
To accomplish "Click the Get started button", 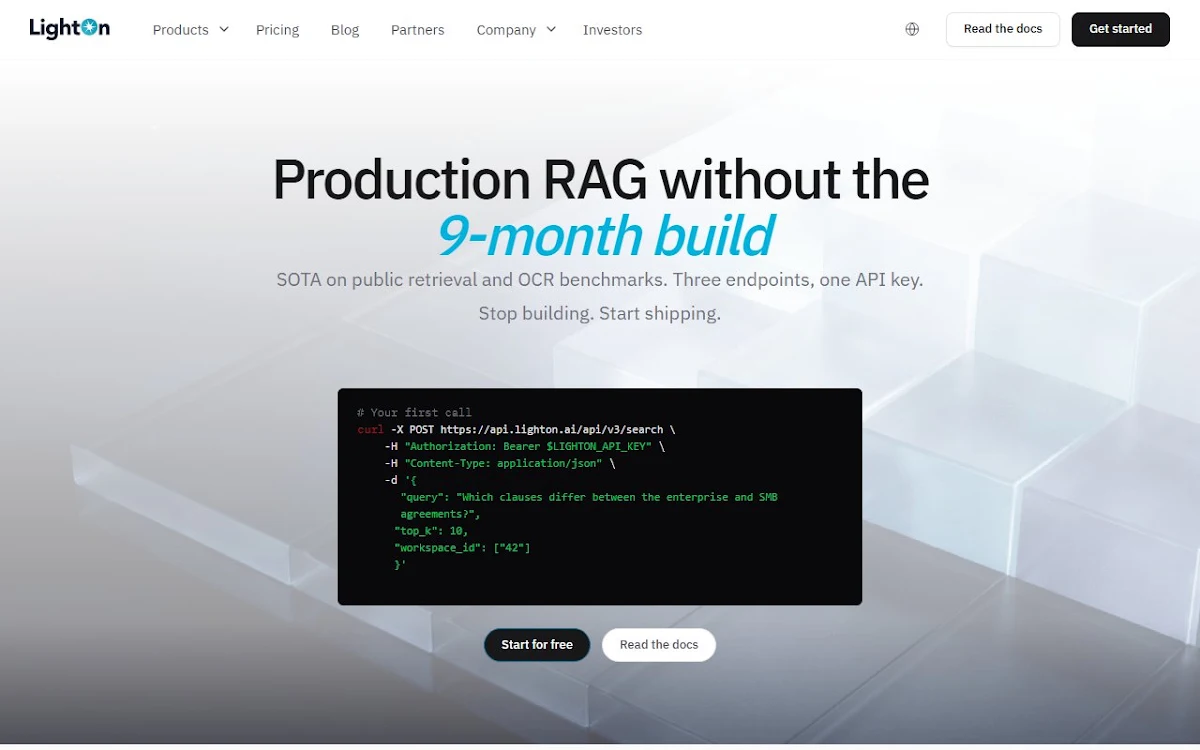I will (x=1120, y=29).
